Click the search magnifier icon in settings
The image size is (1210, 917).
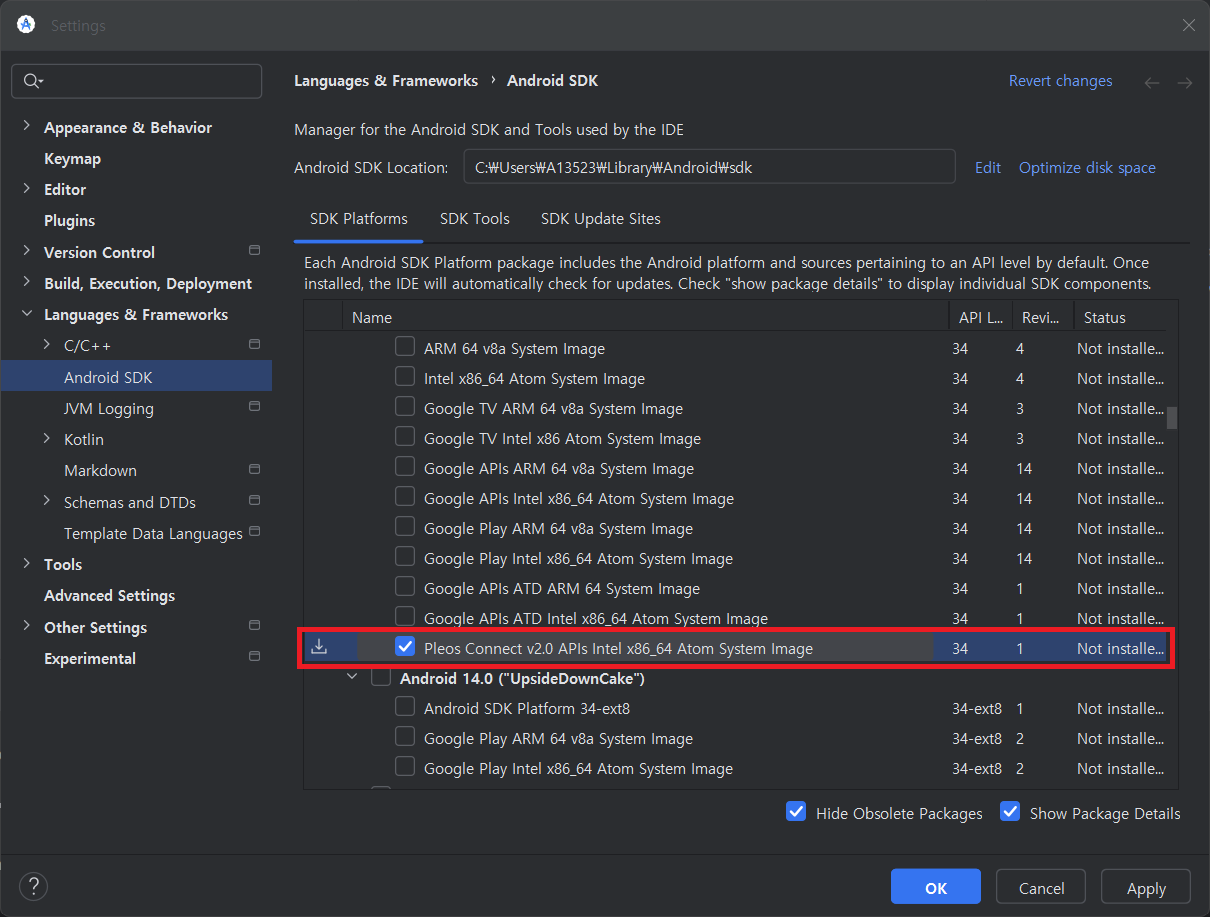pos(32,81)
